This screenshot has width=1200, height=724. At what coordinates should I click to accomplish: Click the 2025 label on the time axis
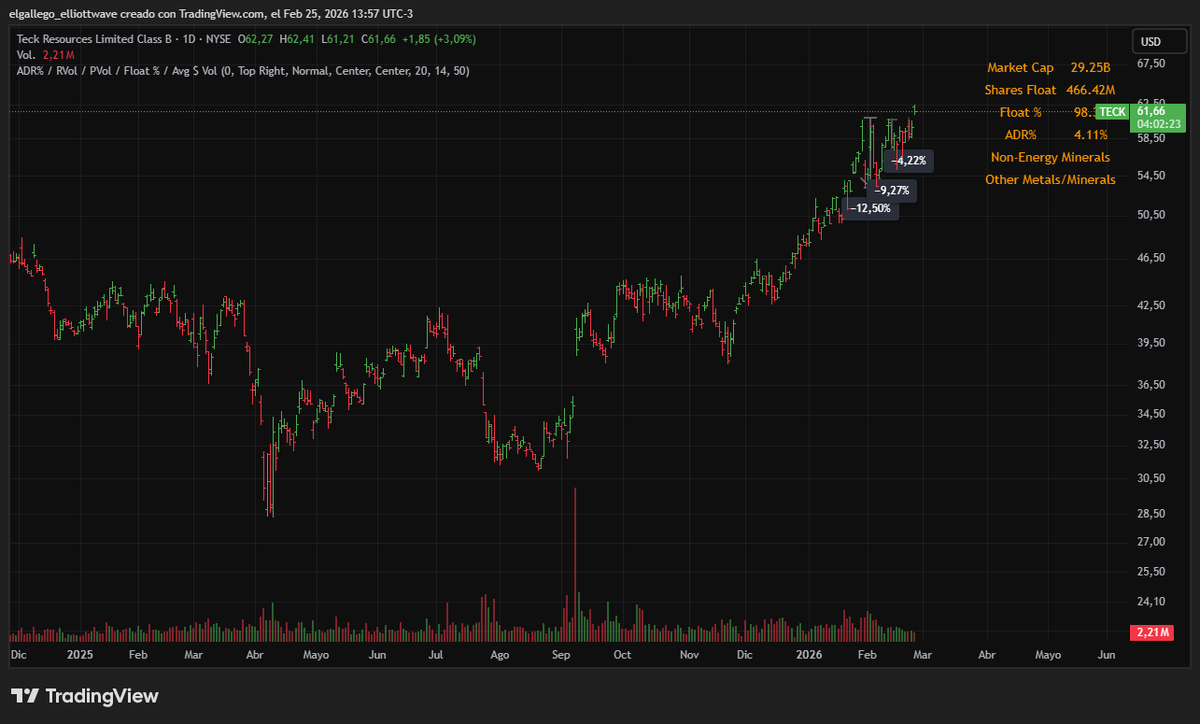tap(79, 654)
